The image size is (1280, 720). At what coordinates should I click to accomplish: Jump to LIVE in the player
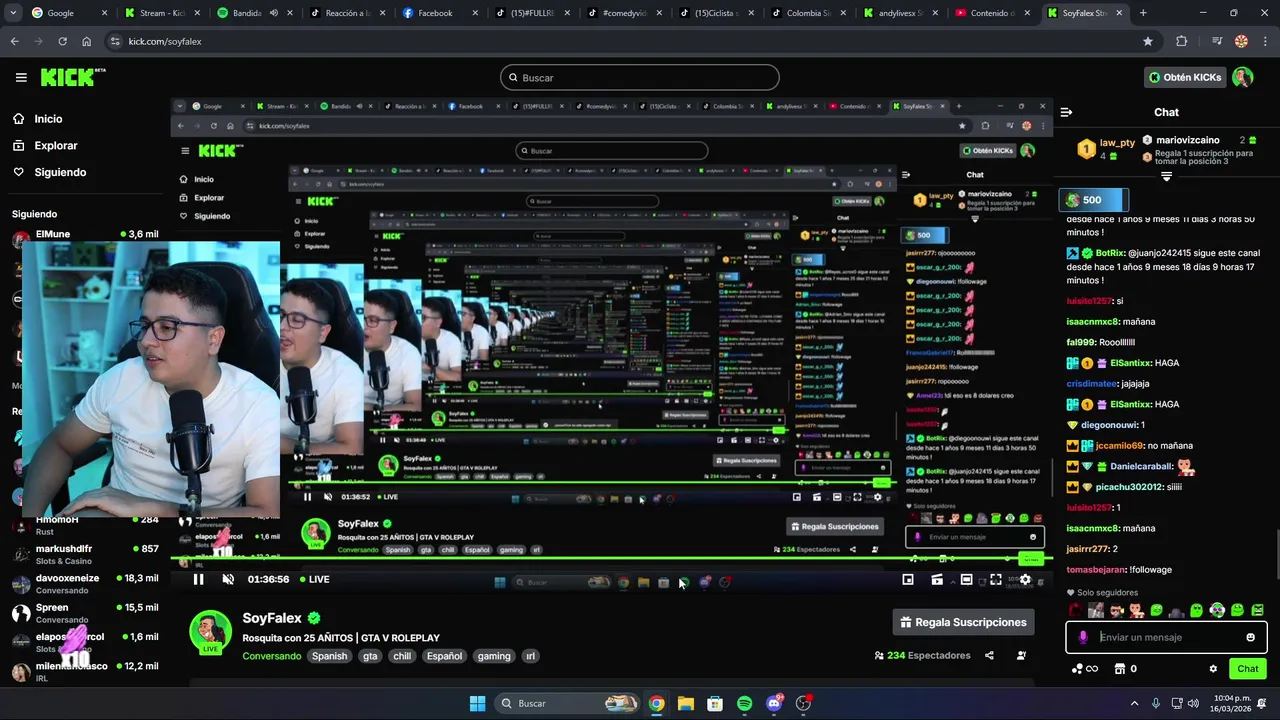[313, 579]
